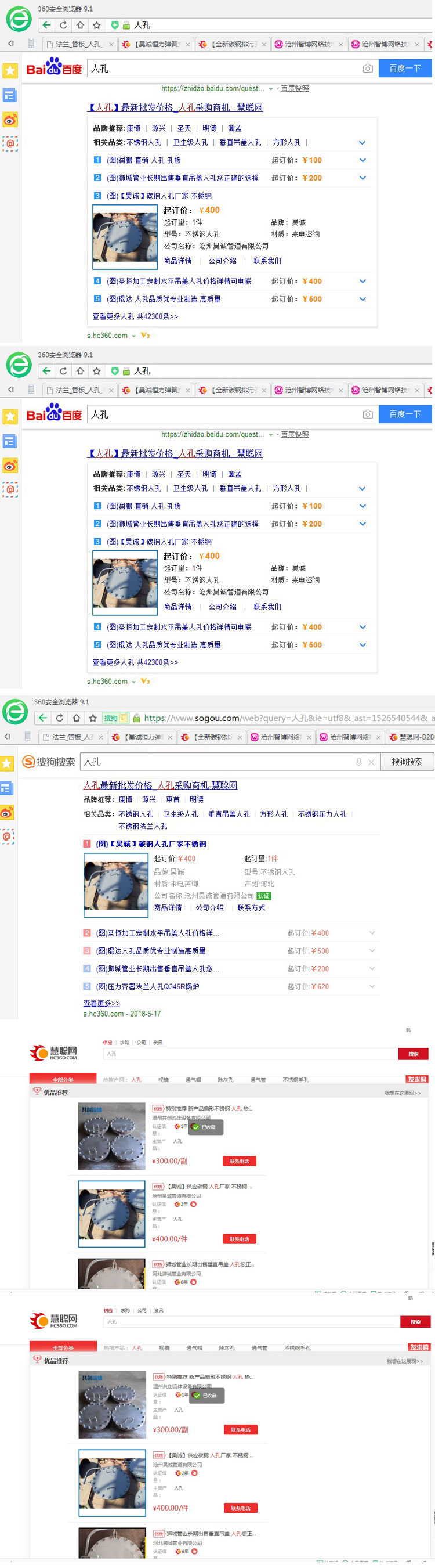The width and height of the screenshot is (435, 1568).
Task: Select the 法兰_管板_人孔 tab in topmost window
Action: pos(77,45)
